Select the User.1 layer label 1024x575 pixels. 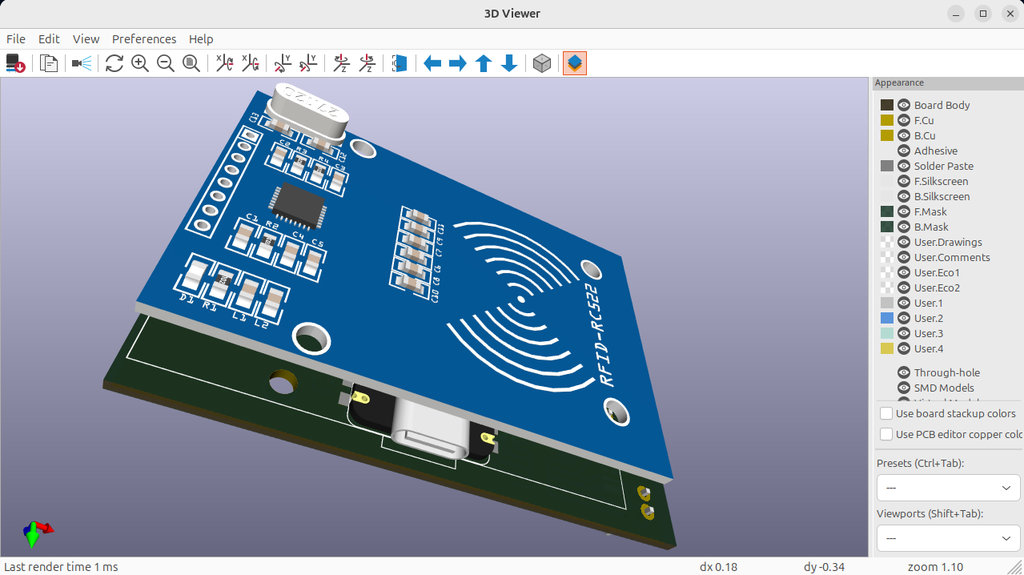tap(929, 303)
